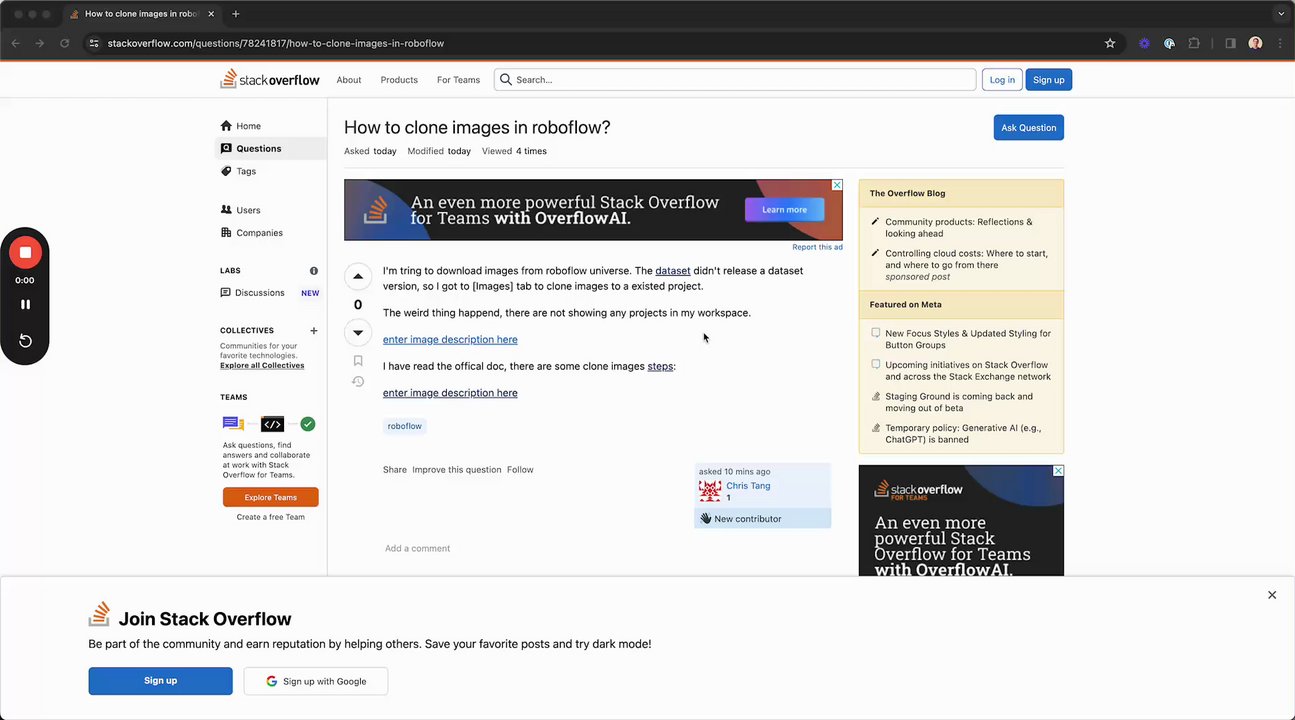Follow this question
This screenshot has height=720, width=1295.
point(520,470)
